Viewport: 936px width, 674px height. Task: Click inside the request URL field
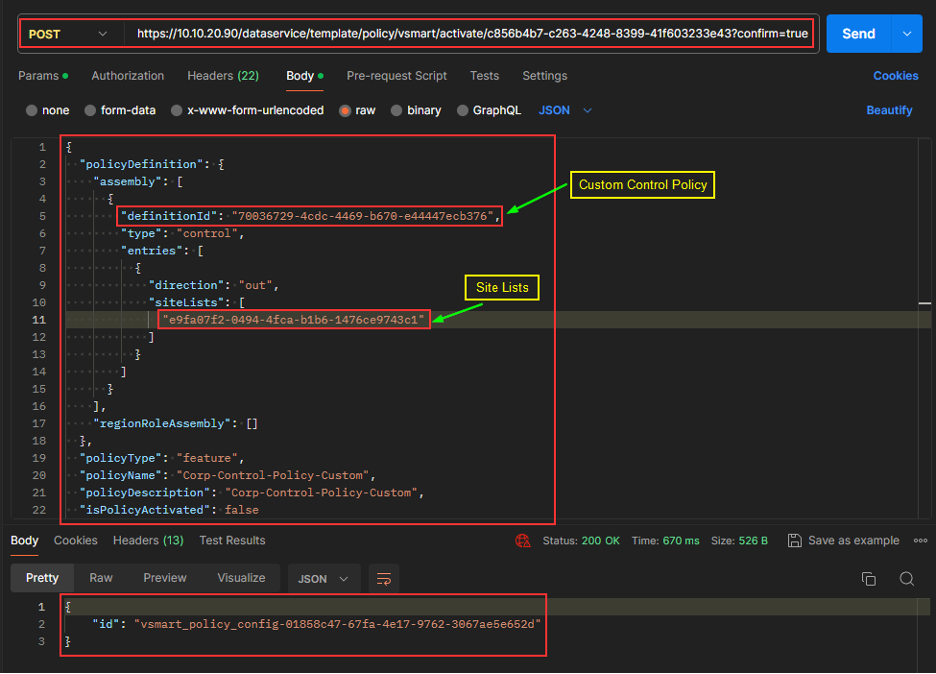pos(470,34)
